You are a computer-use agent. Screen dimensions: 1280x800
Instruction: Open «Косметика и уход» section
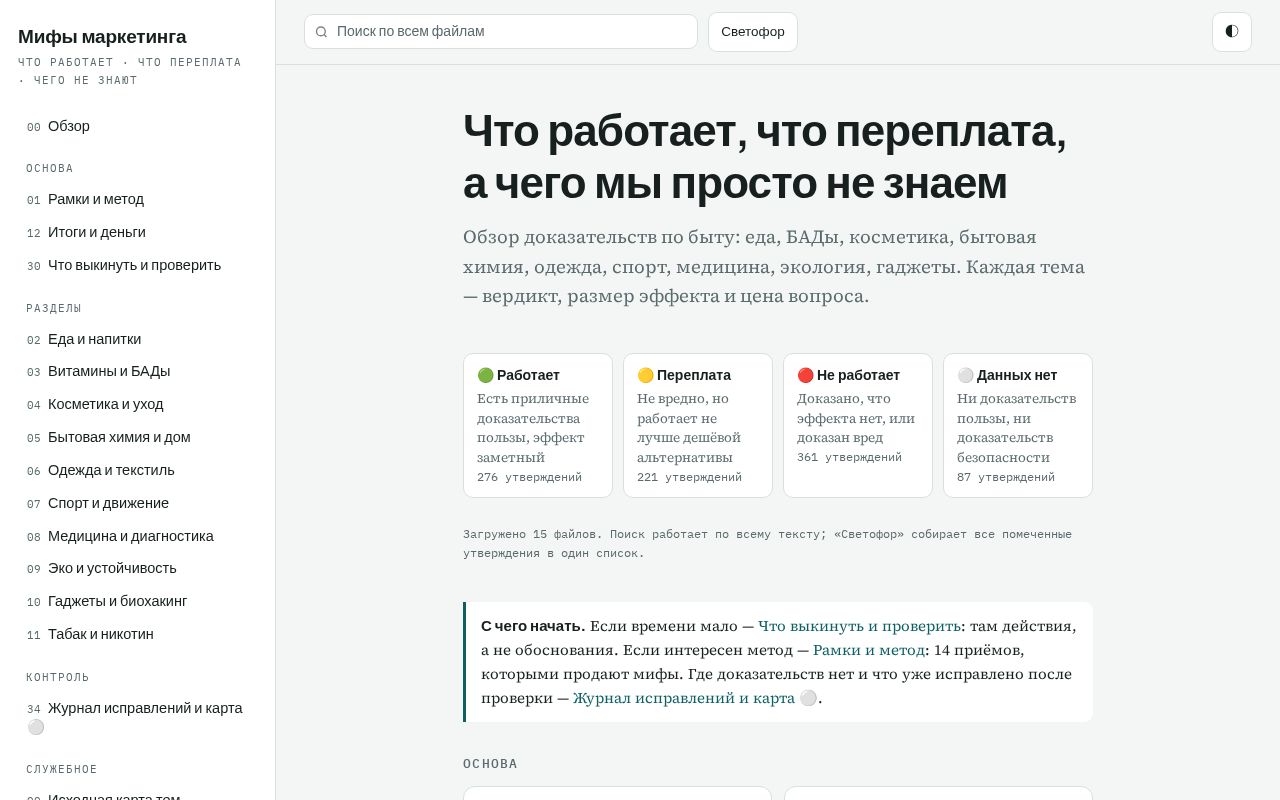[137, 404]
